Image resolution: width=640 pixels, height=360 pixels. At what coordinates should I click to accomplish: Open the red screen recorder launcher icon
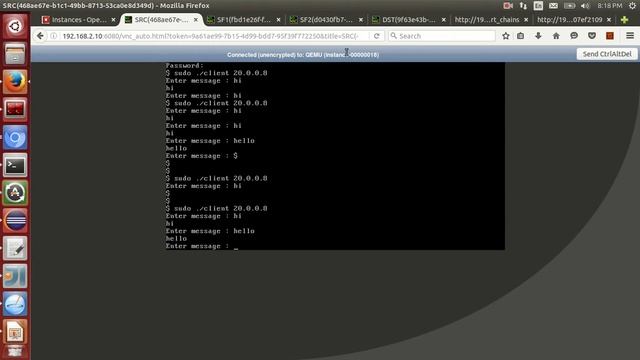point(15,109)
